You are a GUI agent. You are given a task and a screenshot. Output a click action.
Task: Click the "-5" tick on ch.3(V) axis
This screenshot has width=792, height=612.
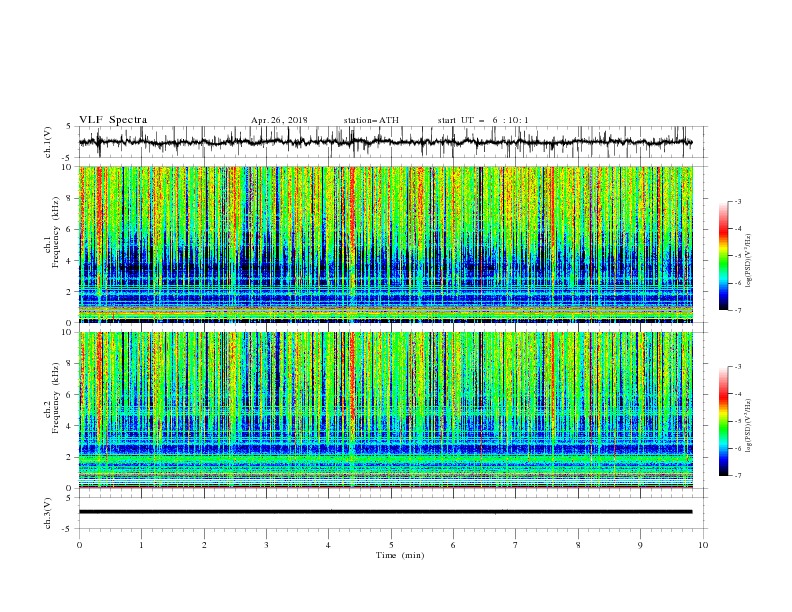click(67, 529)
